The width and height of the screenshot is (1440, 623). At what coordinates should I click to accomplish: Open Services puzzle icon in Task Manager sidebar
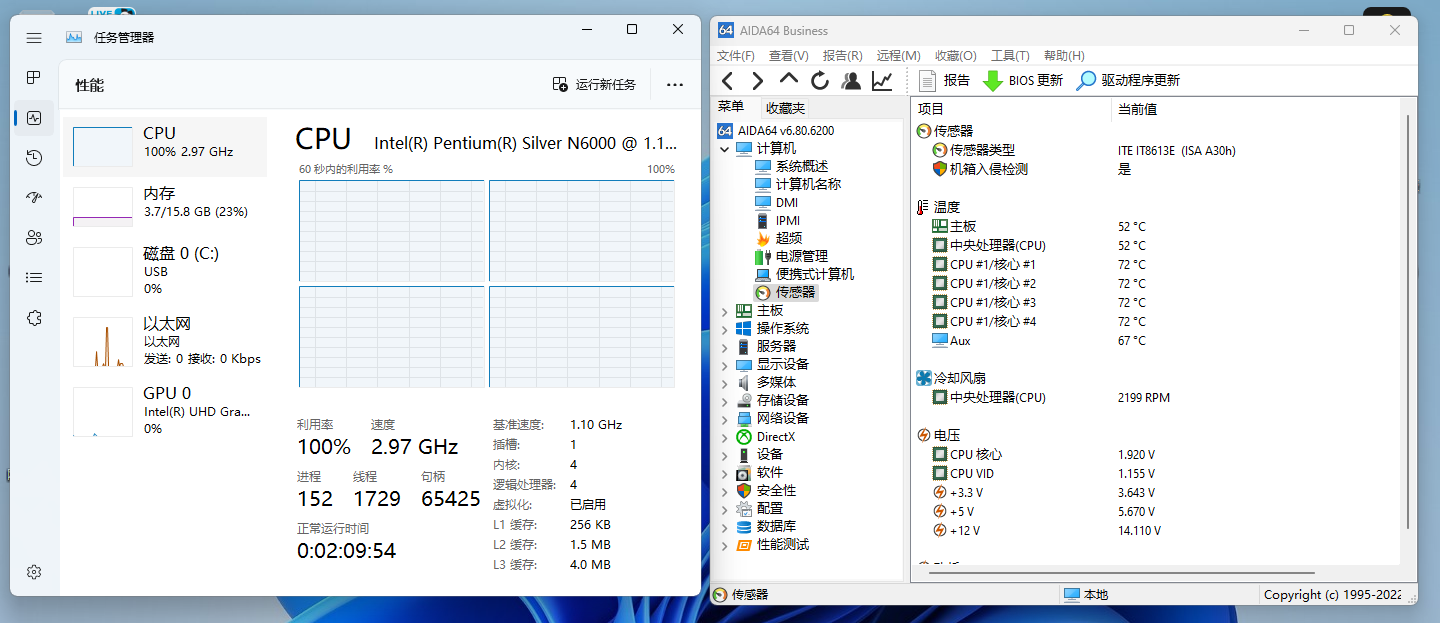34,317
